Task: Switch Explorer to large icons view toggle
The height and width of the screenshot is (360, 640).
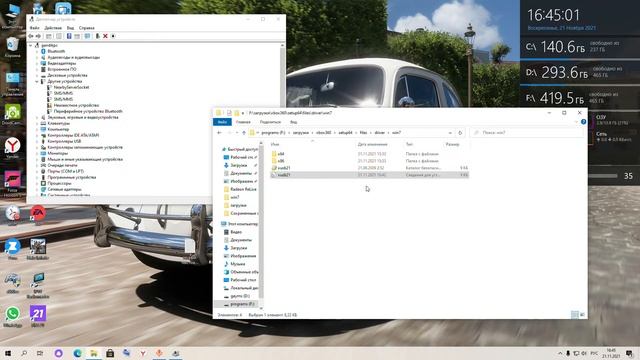Action: [582, 314]
